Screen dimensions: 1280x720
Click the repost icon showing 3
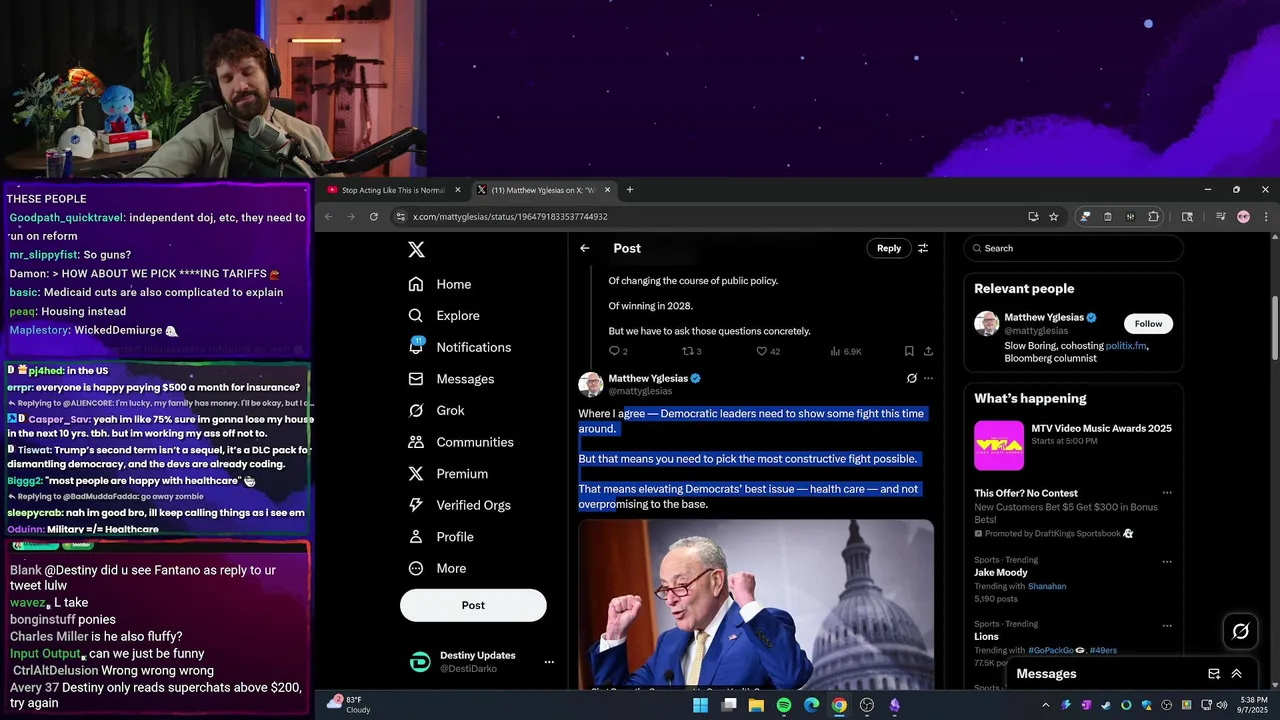click(x=691, y=351)
